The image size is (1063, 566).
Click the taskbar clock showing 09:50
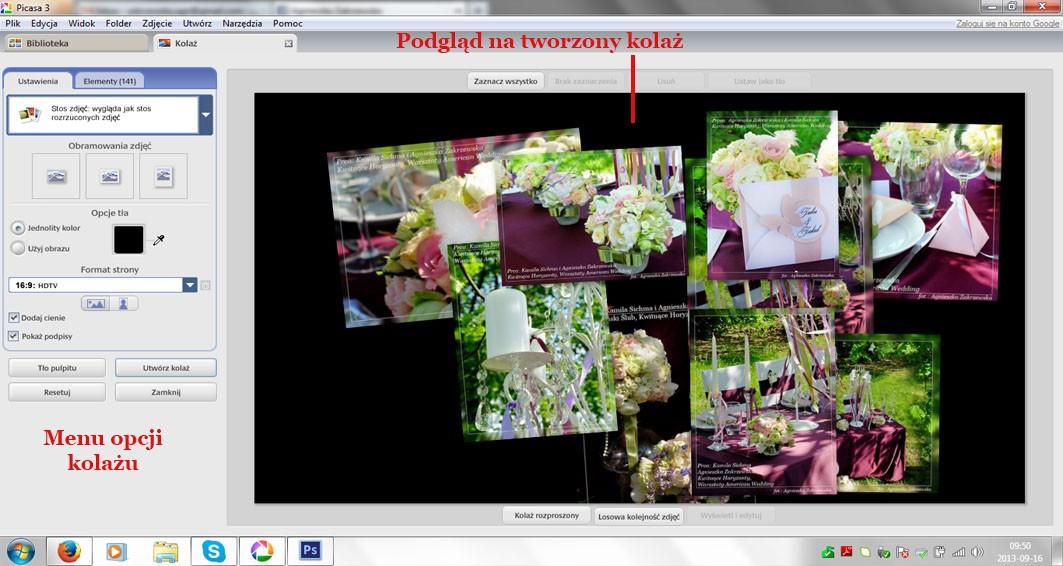click(1020, 551)
